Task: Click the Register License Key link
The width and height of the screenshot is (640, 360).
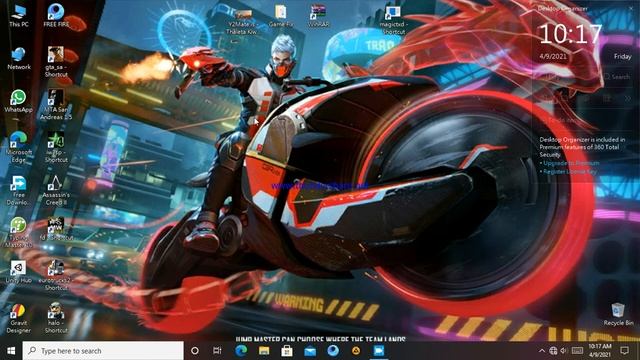Action: pyautogui.click(x=569, y=171)
